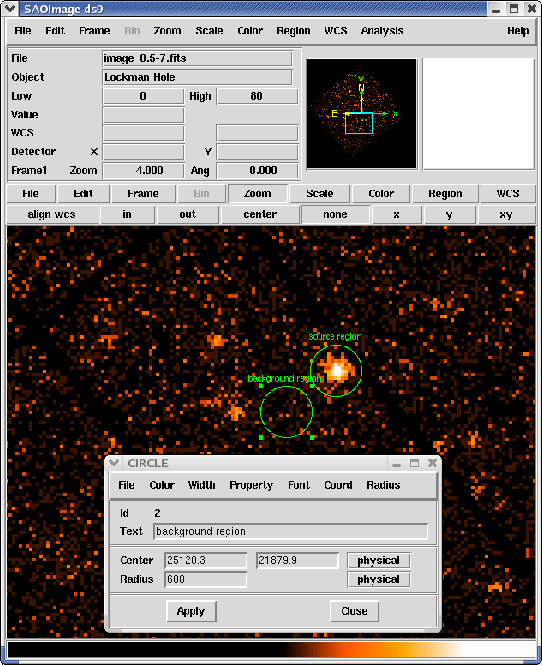
Task: Toggle the 'xy' flip button
Action: (506, 215)
